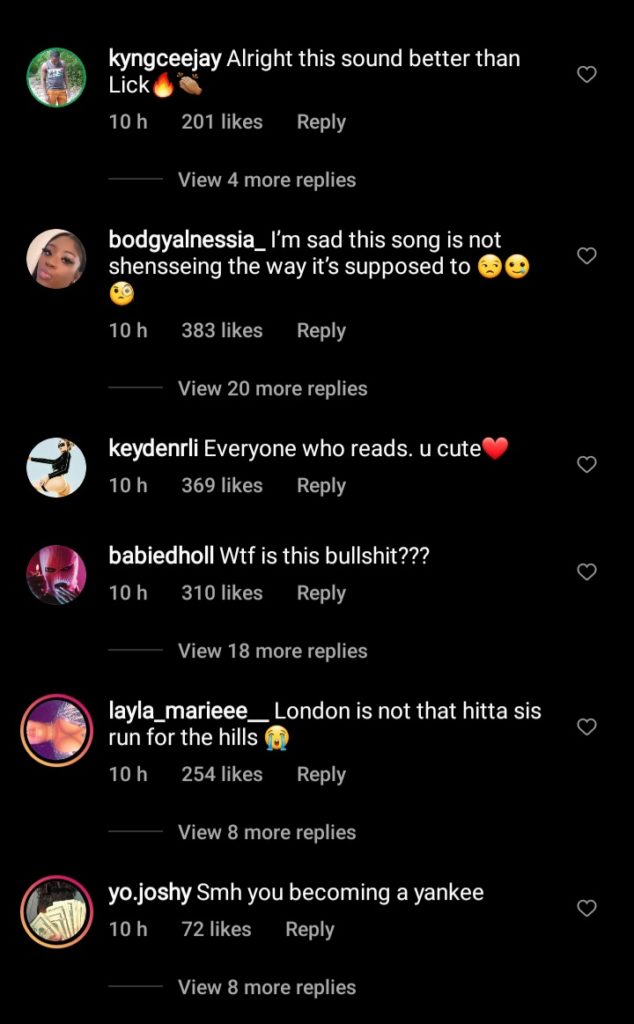Expand 4 more replies under kyngceejay
Viewport: 634px width, 1024px height.
pos(266,180)
